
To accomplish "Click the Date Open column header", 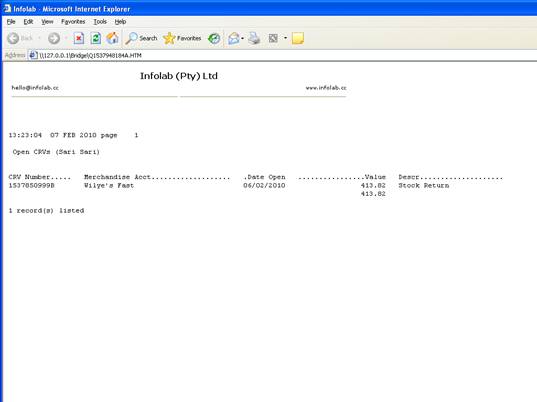I will coord(264,177).
